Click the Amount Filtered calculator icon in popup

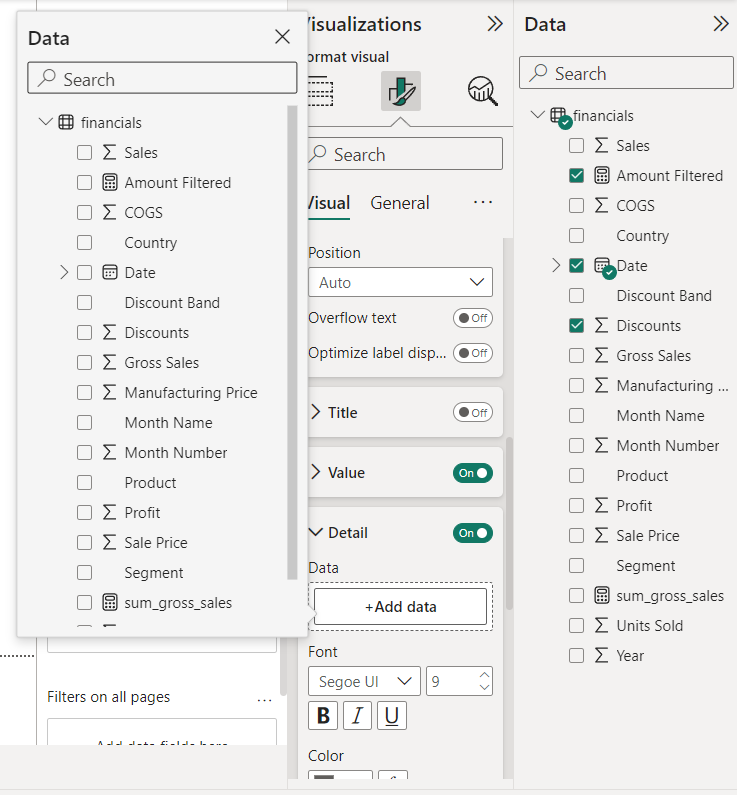(109, 182)
